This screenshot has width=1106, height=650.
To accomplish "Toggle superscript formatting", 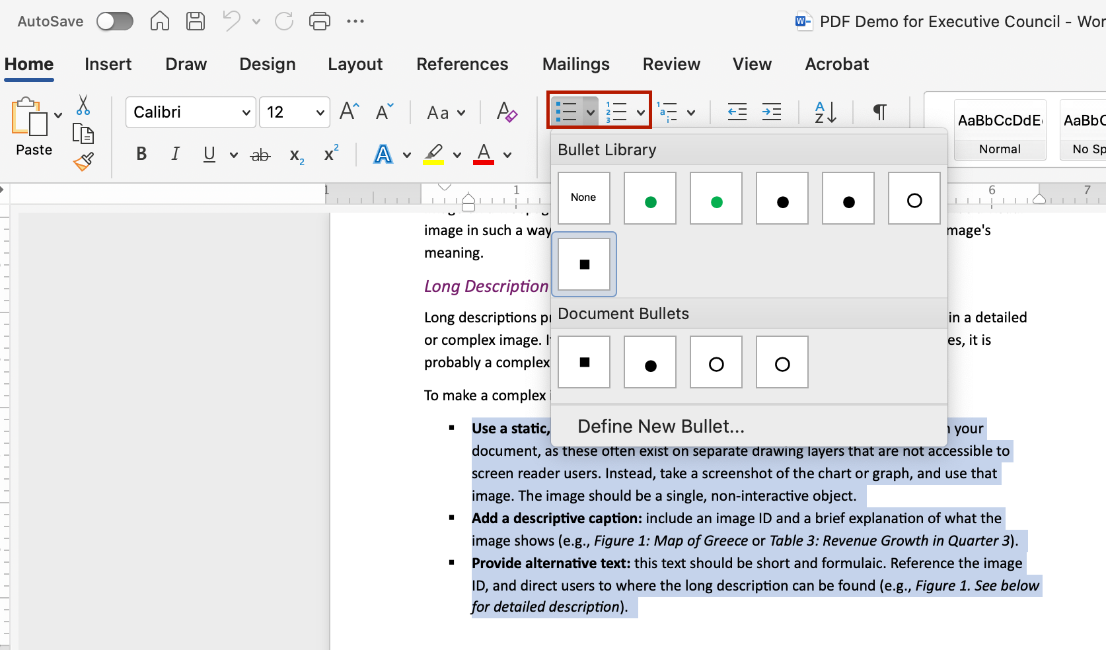I will tap(330, 154).
